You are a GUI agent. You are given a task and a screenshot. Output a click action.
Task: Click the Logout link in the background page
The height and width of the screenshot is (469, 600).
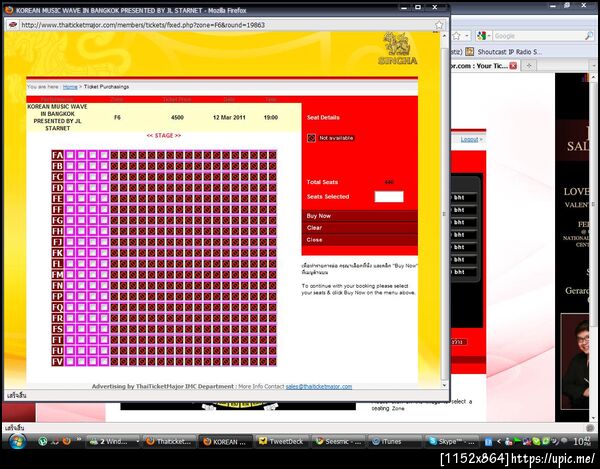click(x=469, y=139)
